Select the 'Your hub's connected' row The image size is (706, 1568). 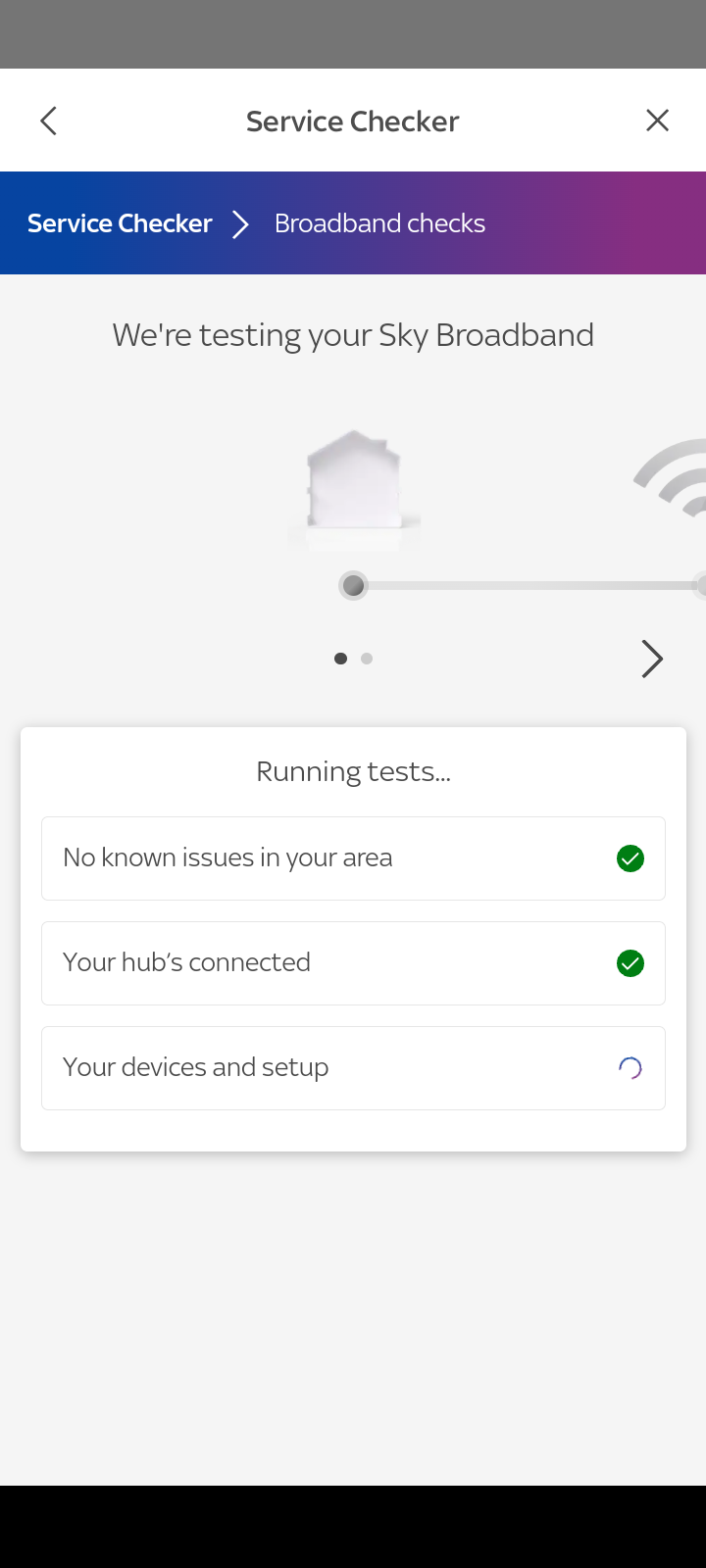(x=353, y=962)
